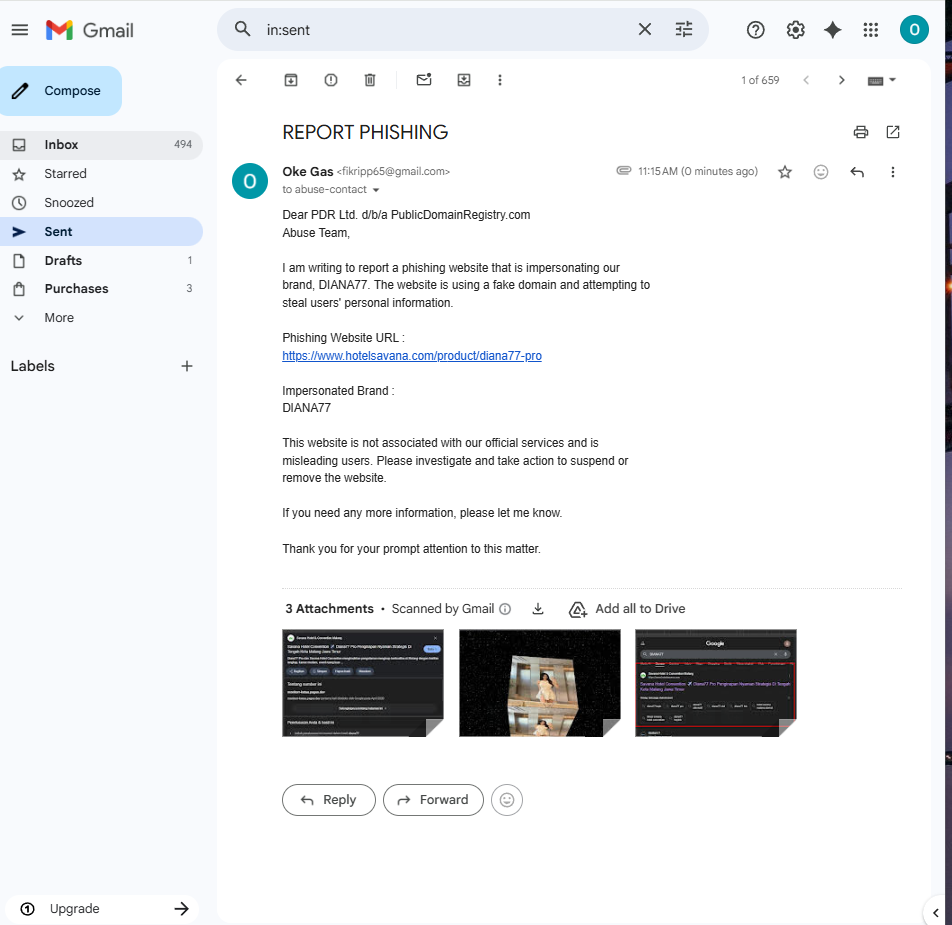Go to the older email
Image resolution: width=952 pixels, height=925 pixels.
pos(842,80)
